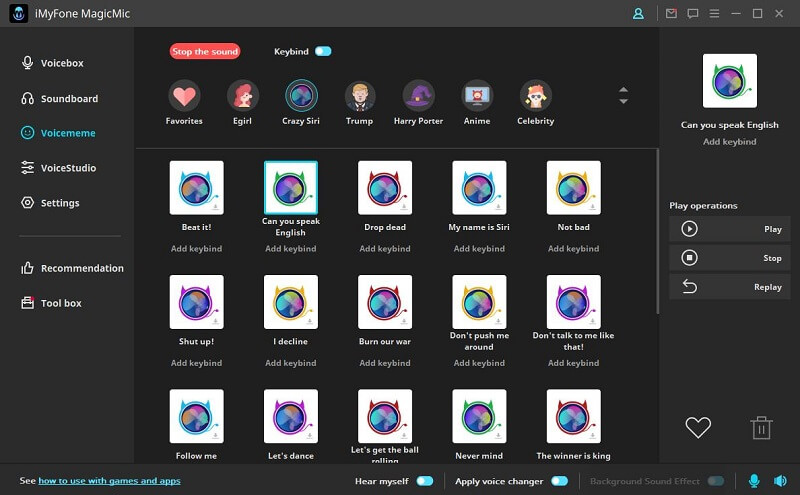The width and height of the screenshot is (800, 495).
Task: Play the Let's dance voice meme
Action: pos(291,416)
